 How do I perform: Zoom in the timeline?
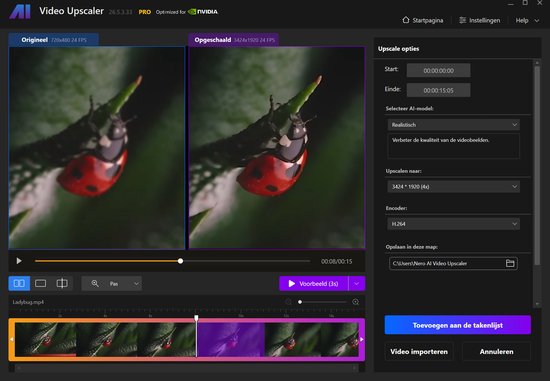pos(355,302)
